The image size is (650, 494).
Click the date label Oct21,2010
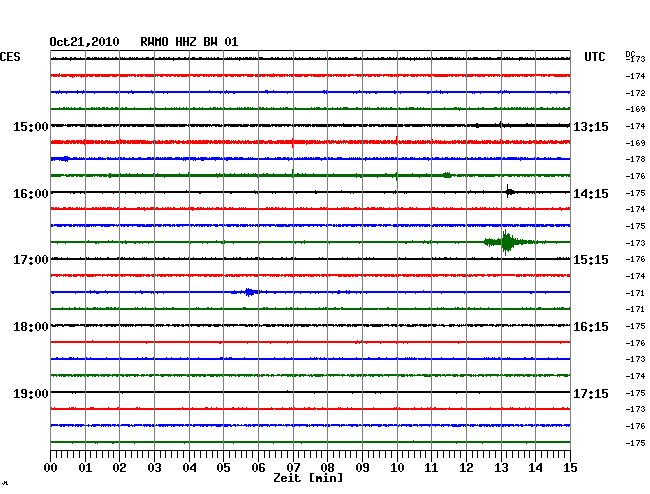[84, 42]
